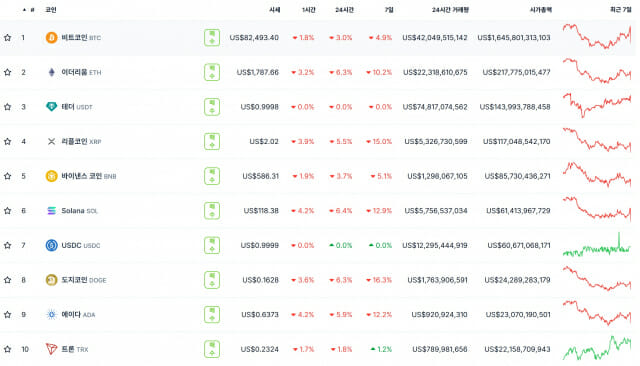Click the TRON red triangle icon
Image resolution: width=640 pixels, height=366 pixels.
[51, 349]
